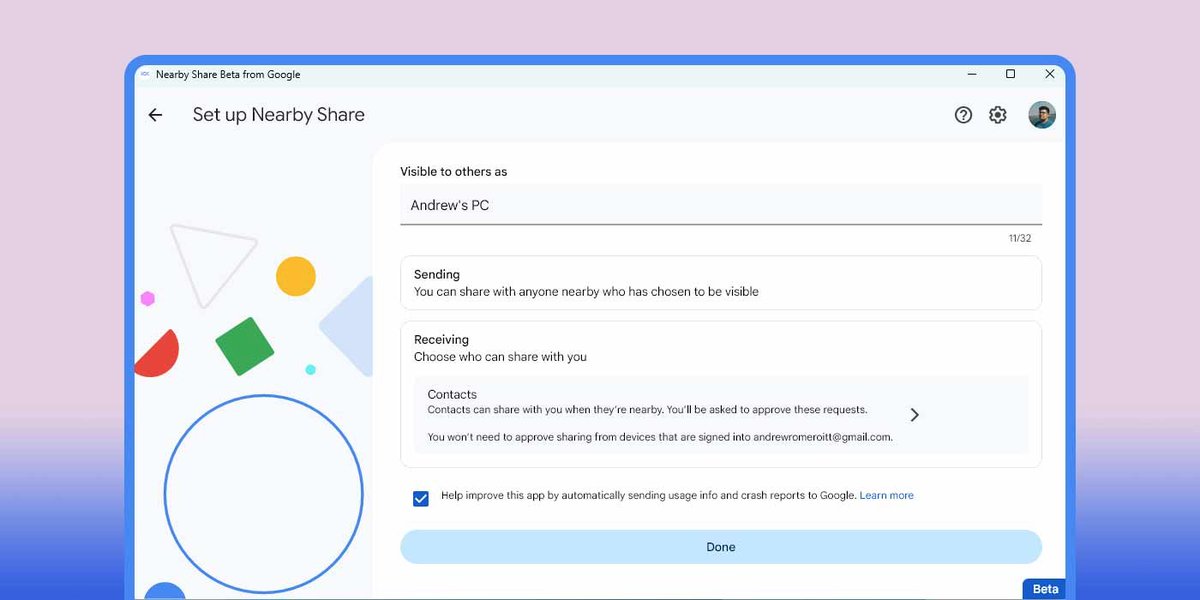Select the Sending info card
The height and width of the screenshot is (600, 1200).
pos(721,283)
